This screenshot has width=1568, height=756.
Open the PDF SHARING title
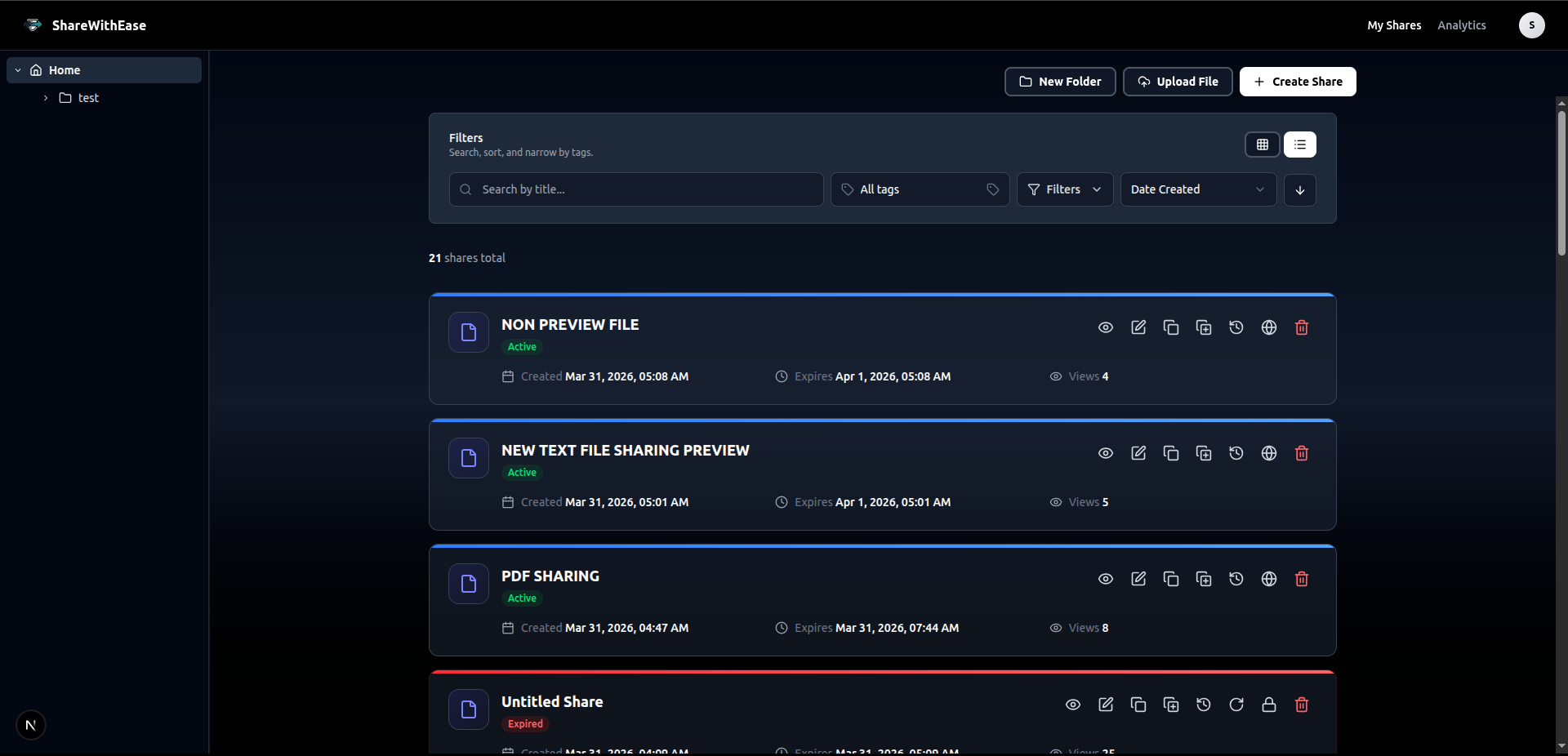(550, 576)
